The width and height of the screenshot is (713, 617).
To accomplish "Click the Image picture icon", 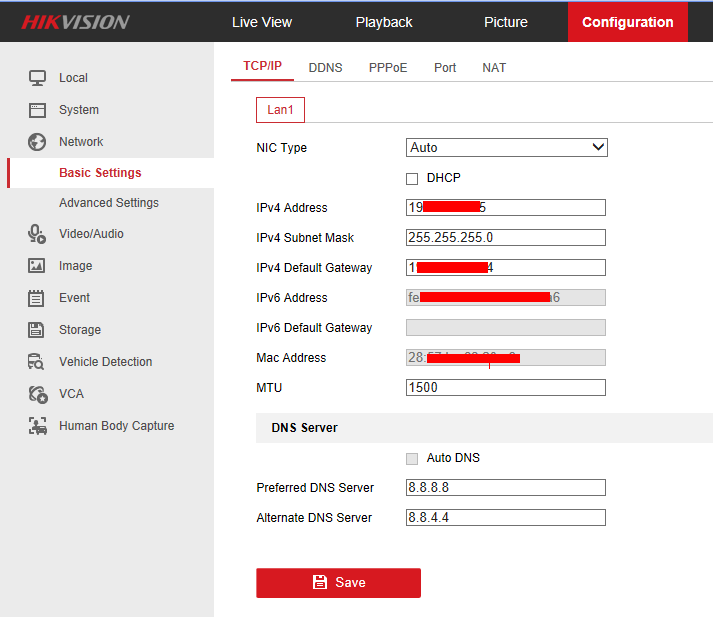I will (x=37, y=266).
